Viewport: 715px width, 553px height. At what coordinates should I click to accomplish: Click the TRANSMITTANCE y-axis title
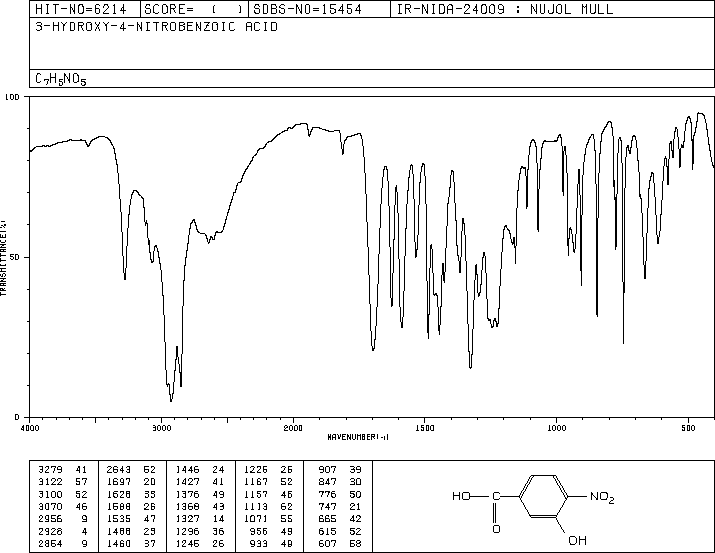[x=3, y=258]
